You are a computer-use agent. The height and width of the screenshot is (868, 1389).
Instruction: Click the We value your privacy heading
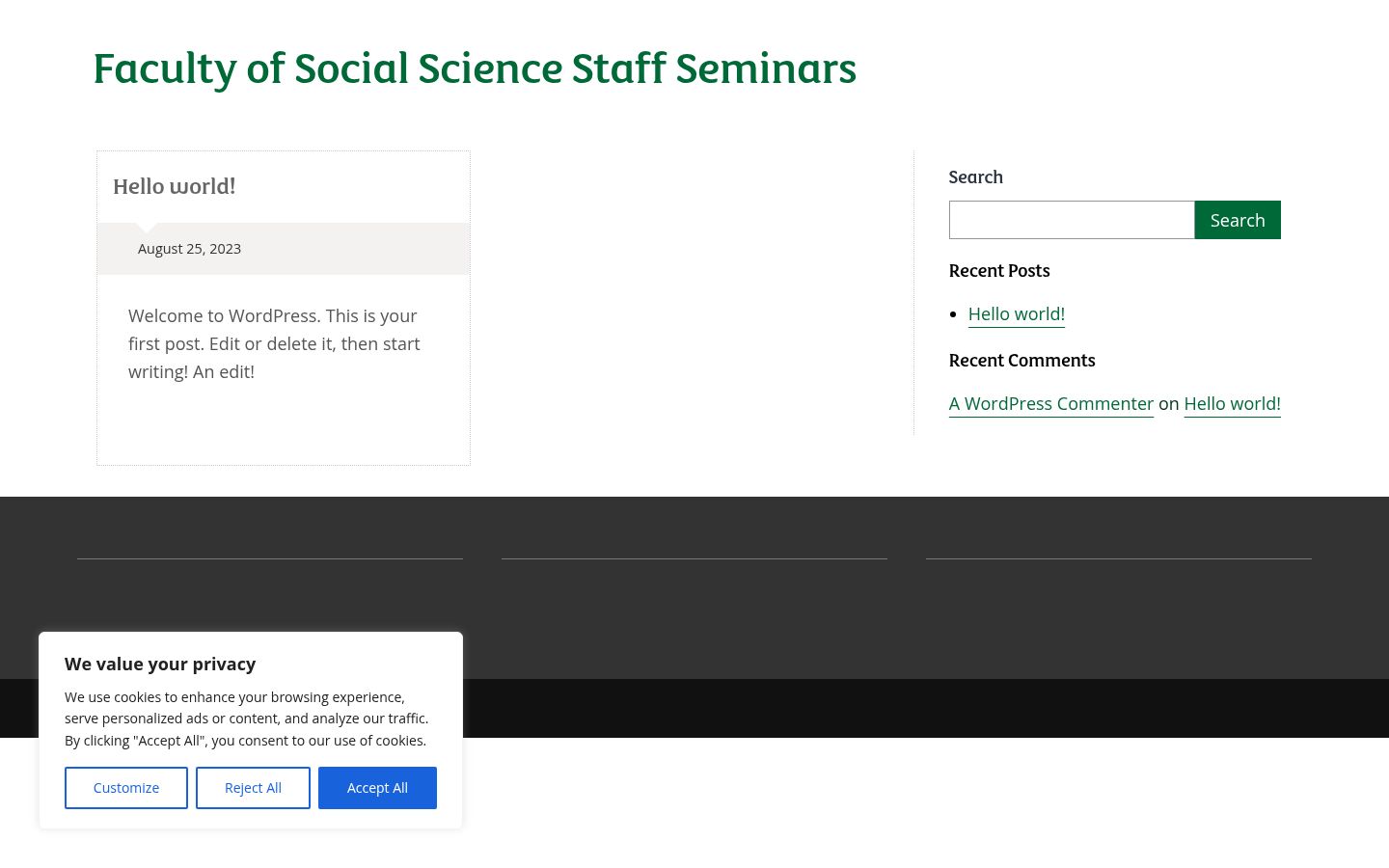pos(160,664)
